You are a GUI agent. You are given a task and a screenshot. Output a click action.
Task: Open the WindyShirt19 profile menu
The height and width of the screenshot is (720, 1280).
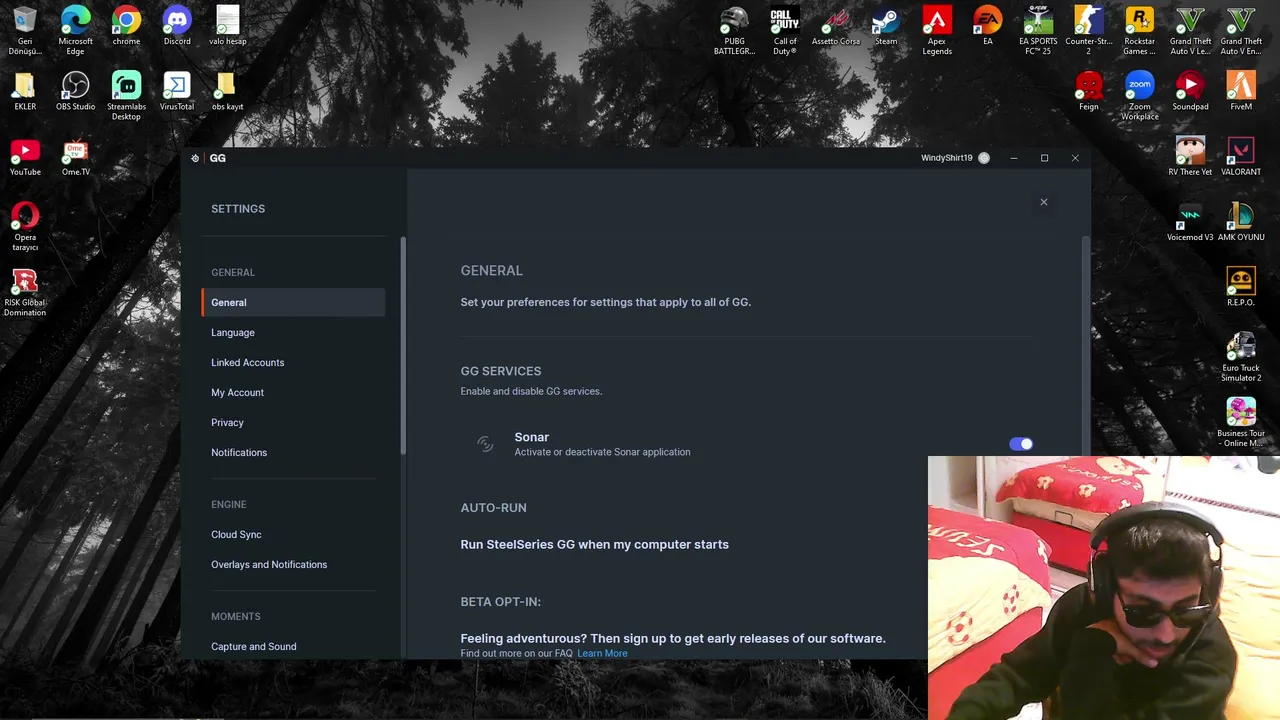point(955,158)
